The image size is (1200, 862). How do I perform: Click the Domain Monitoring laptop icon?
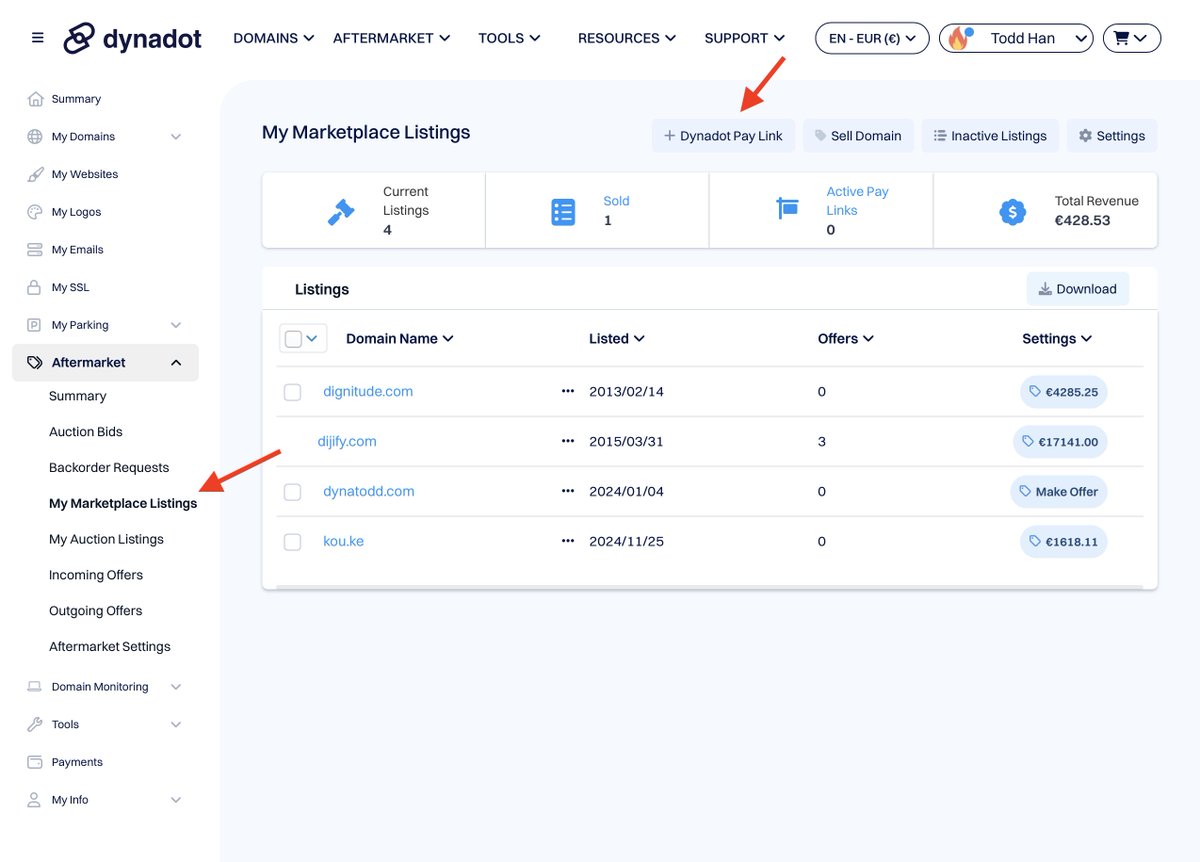pyautogui.click(x=35, y=687)
